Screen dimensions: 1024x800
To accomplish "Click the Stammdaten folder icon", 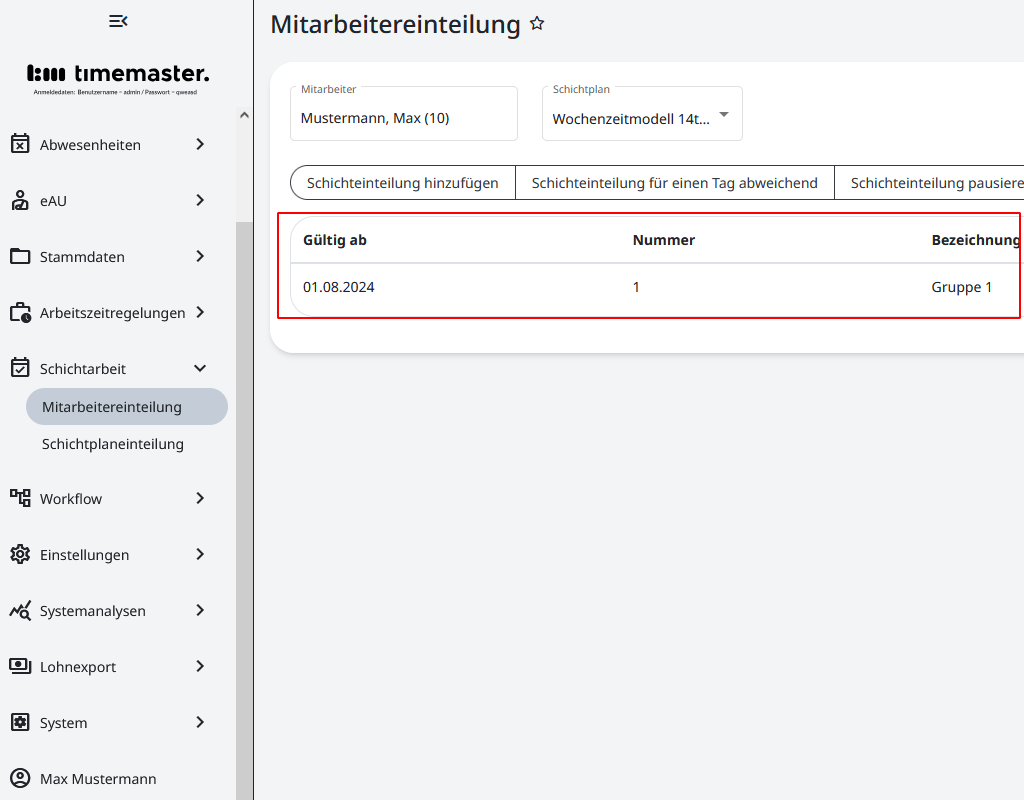I will coord(20,256).
